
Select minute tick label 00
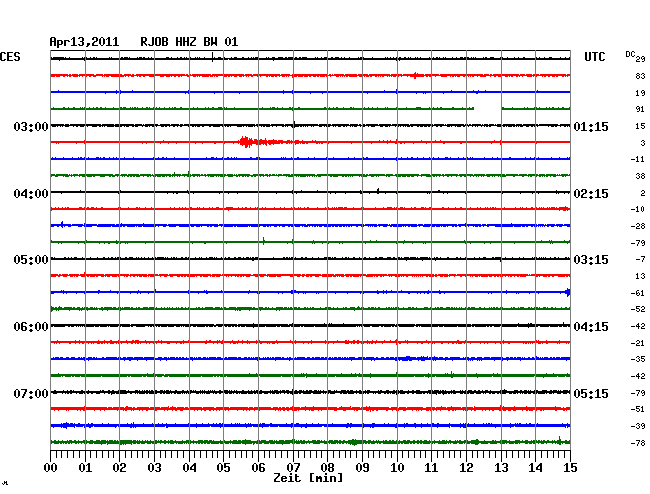(51, 467)
